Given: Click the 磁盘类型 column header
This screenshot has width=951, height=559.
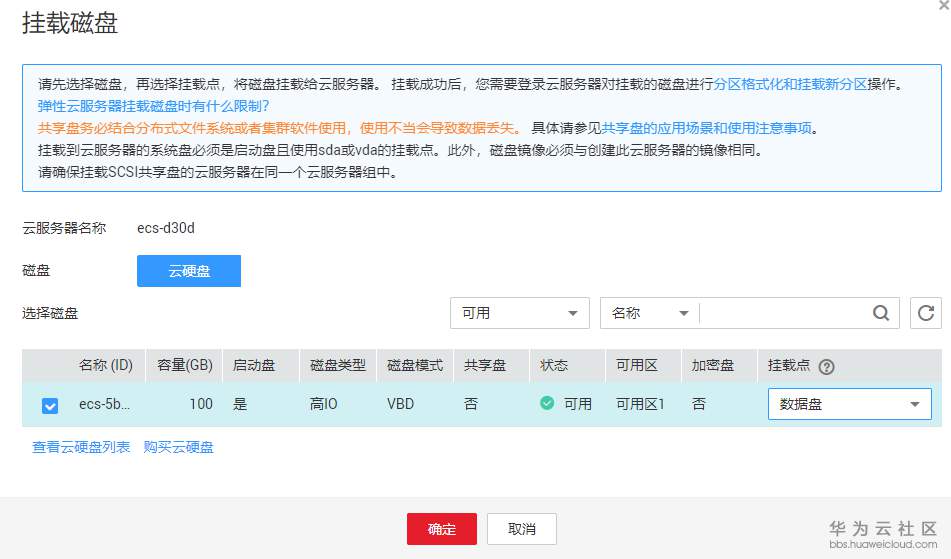Looking at the screenshot, I should point(338,365).
